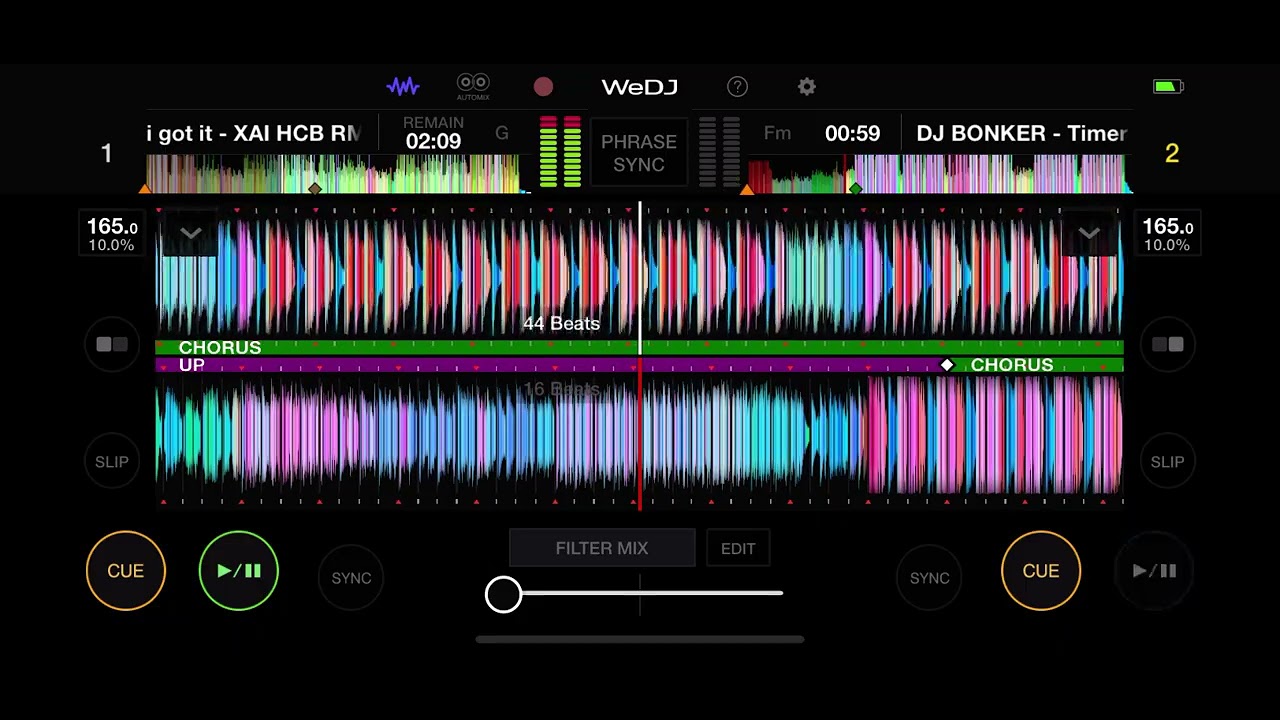Screen dimensions: 1280x720
Task: Open the EDIT option
Action: (738, 548)
